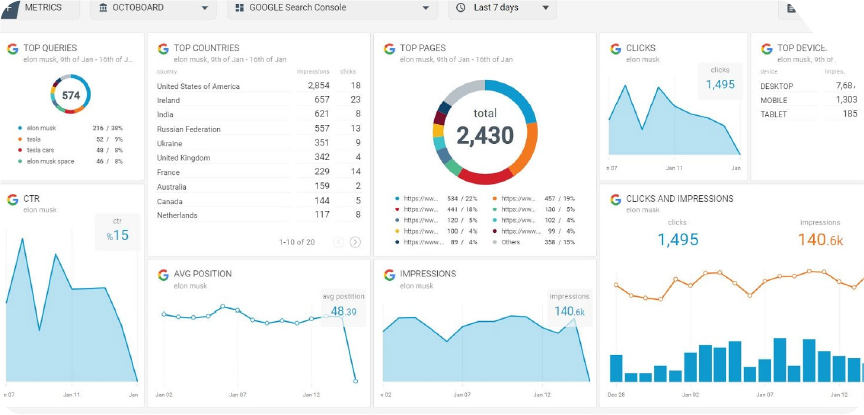
Task: Click the %15 ctr value badge
Action: click(117, 235)
